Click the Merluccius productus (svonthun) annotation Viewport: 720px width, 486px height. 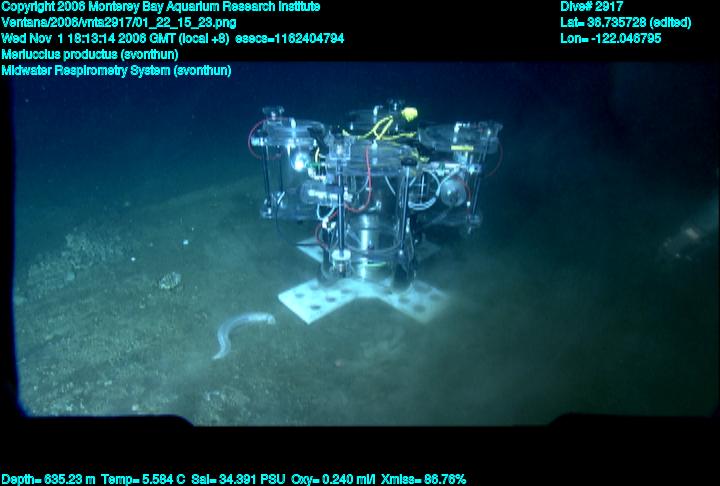pos(90,54)
